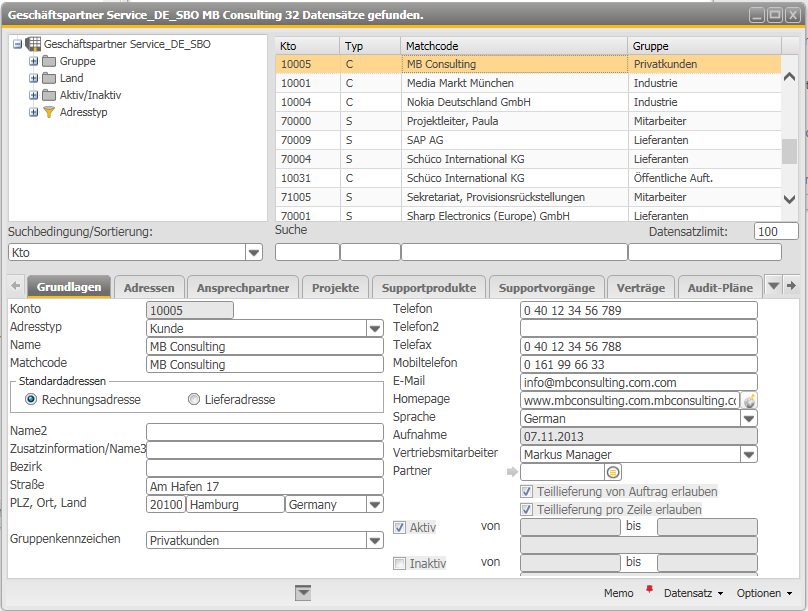Click the yellow list icon beside Partner field
The image size is (808, 611).
(613, 471)
